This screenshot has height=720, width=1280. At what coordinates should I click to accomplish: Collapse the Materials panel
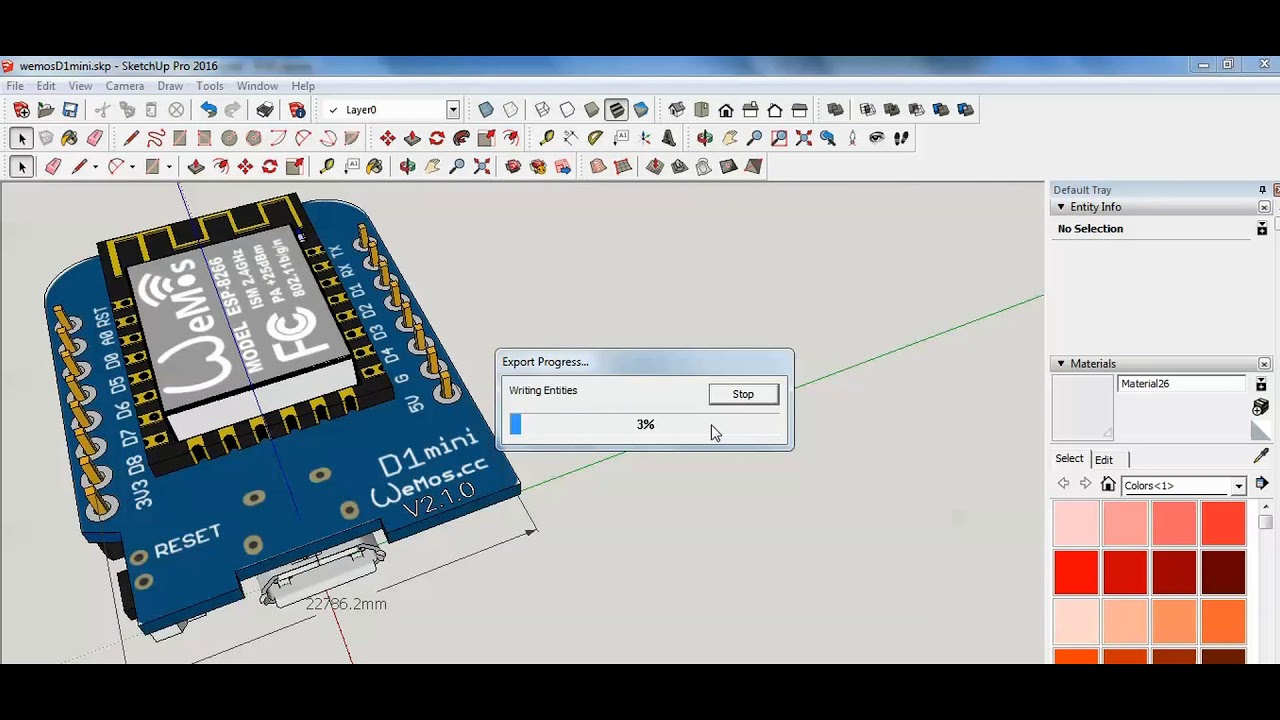1060,364
